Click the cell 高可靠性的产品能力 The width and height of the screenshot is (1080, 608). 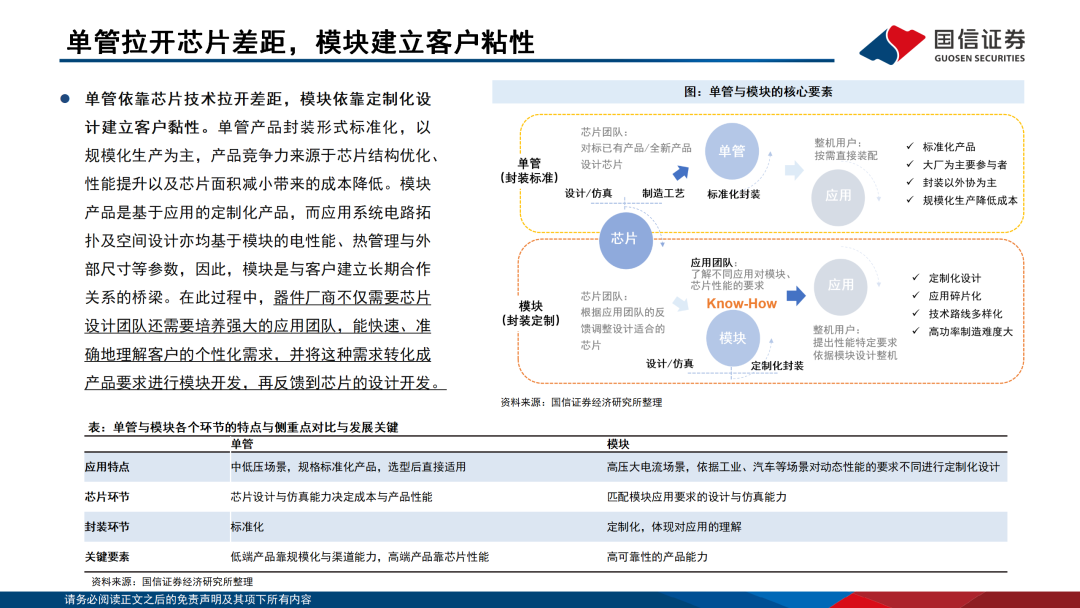657,556
